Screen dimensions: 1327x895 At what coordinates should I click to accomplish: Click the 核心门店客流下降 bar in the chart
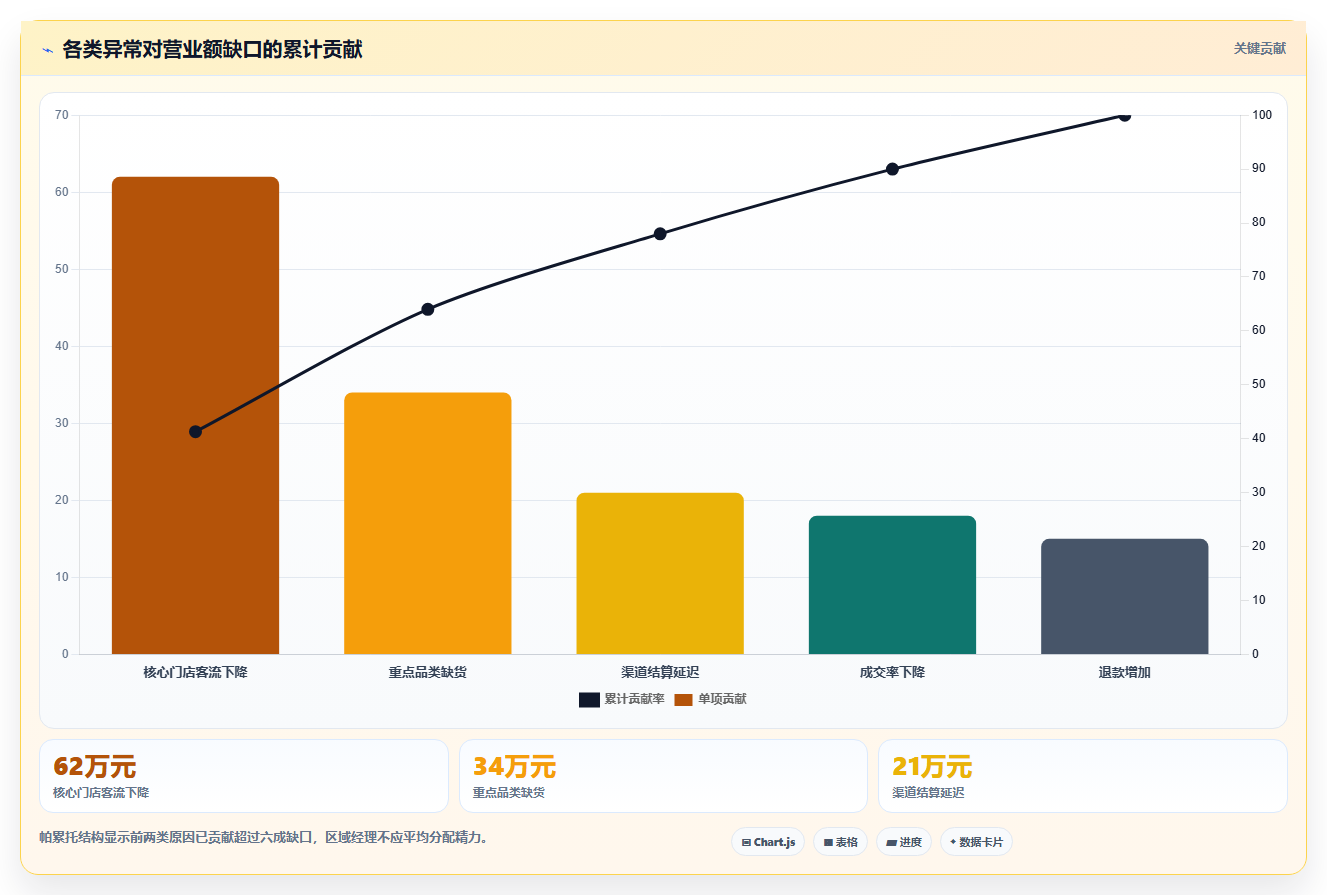tap(195, 415)
